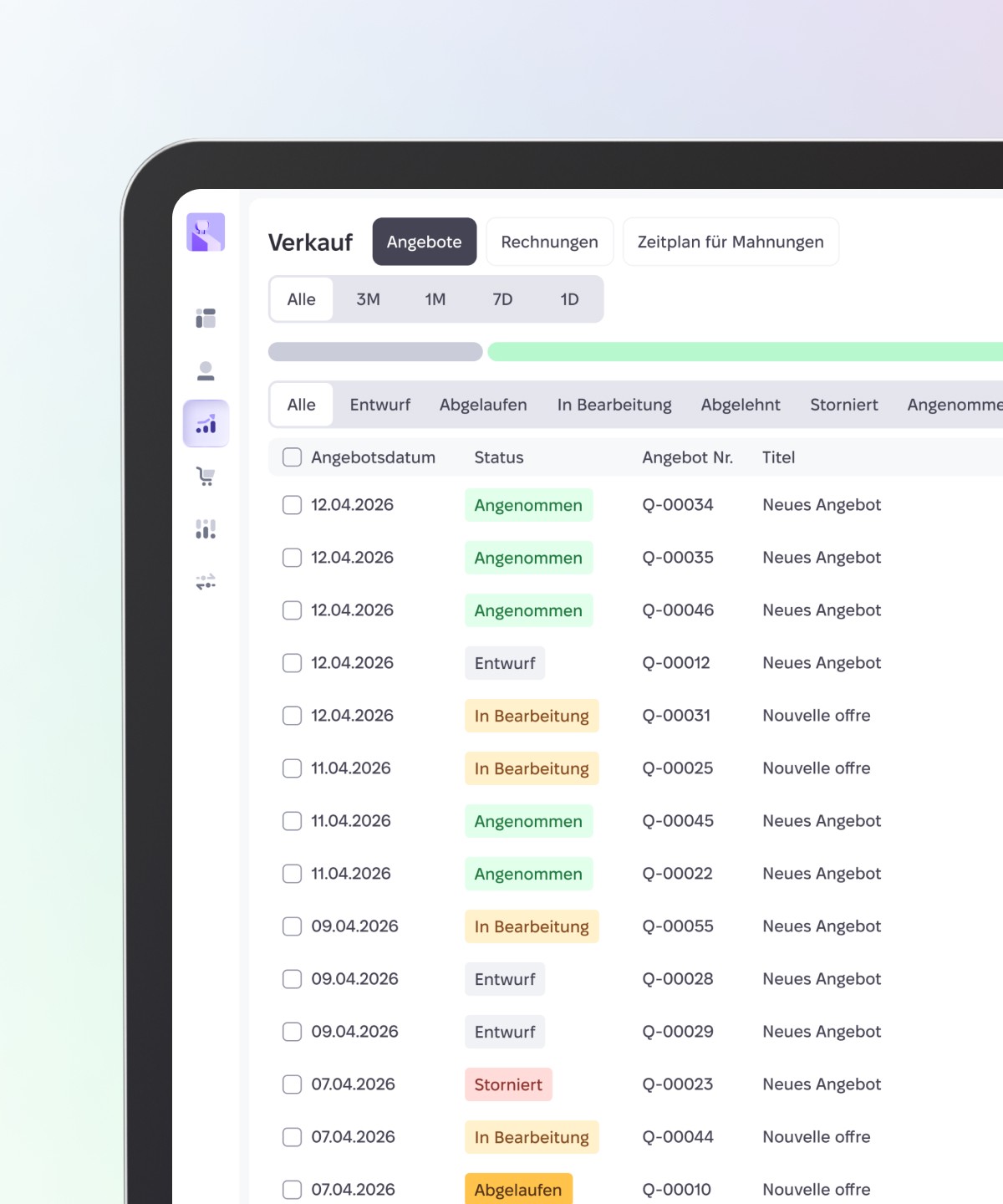Filter by Abgelehnt status tab

point(741,405)
